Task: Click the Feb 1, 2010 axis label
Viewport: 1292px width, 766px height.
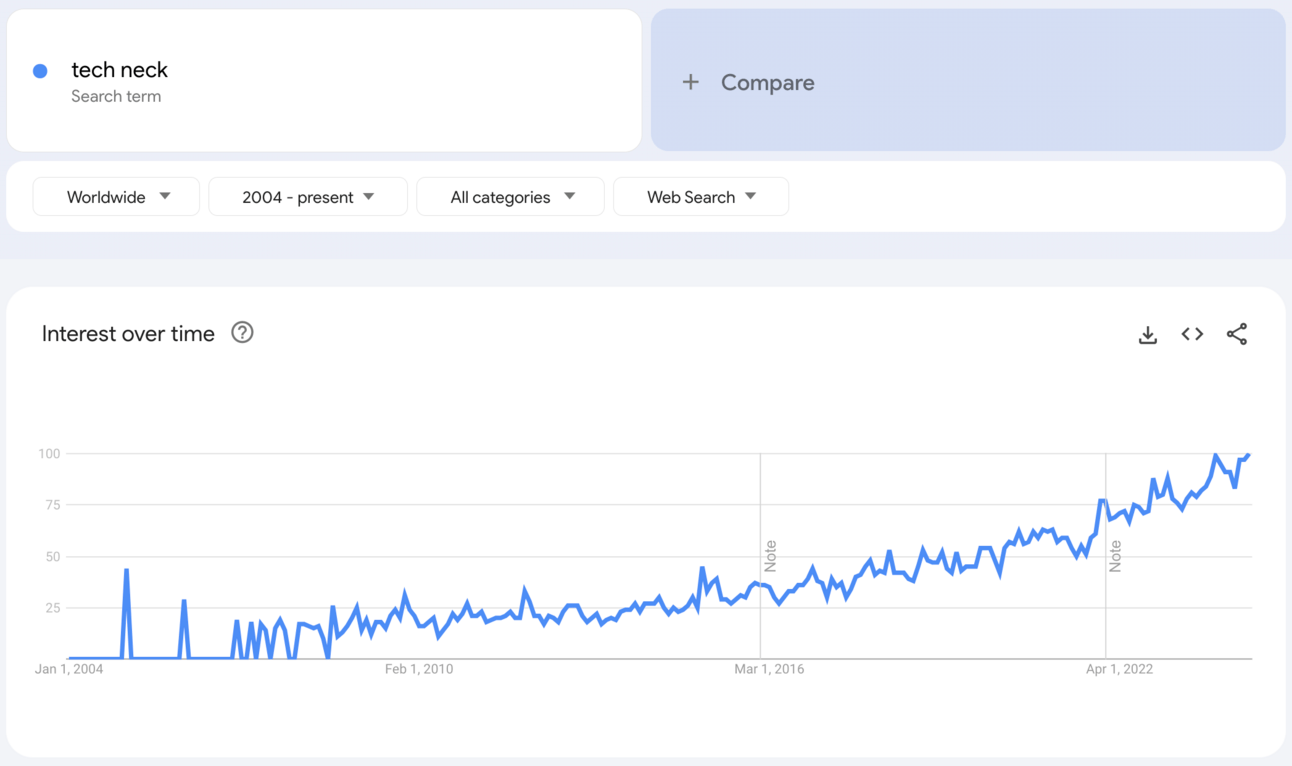Action: [418, 669]
